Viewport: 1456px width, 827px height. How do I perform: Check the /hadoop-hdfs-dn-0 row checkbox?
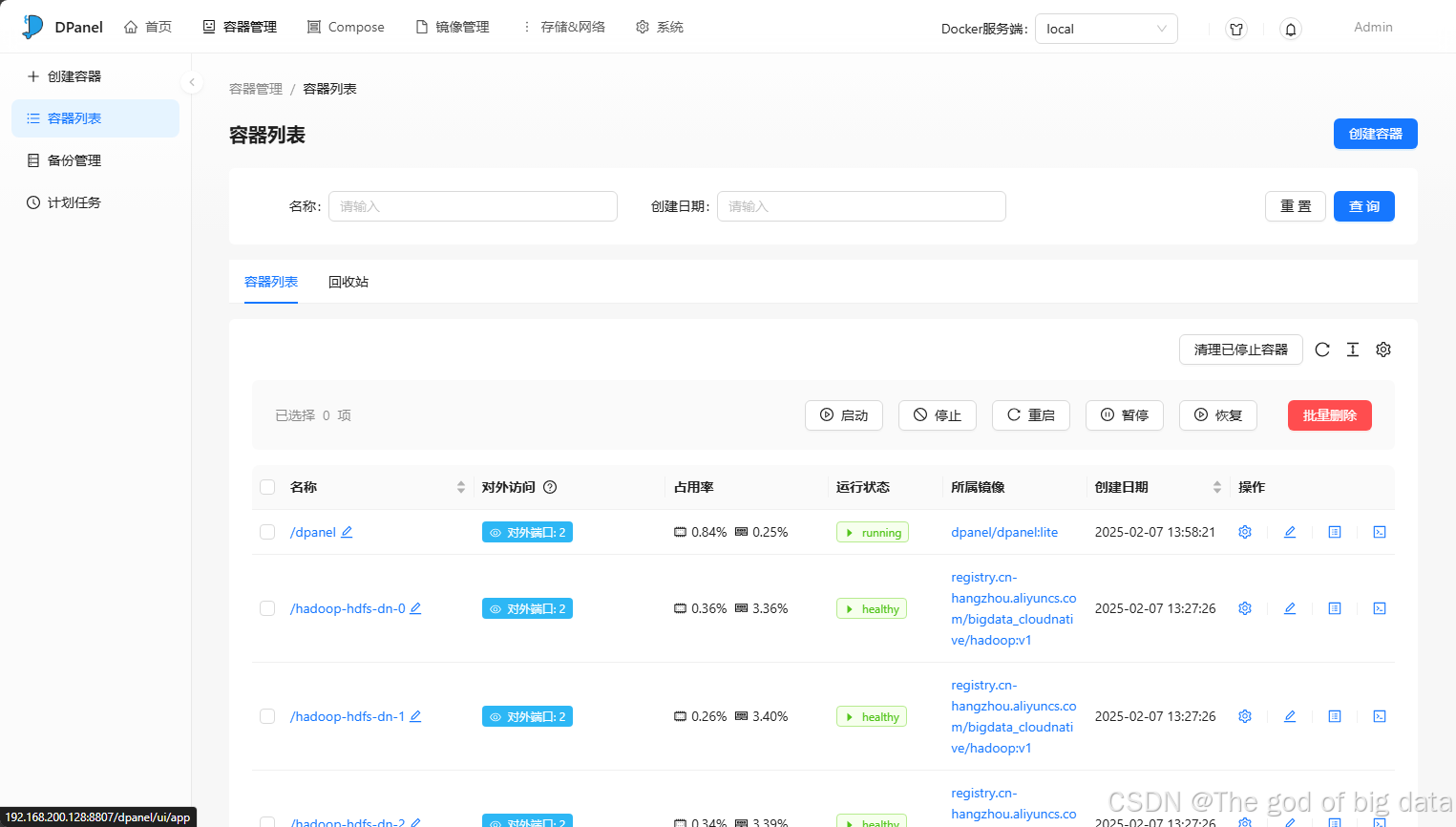pos(267,608)
